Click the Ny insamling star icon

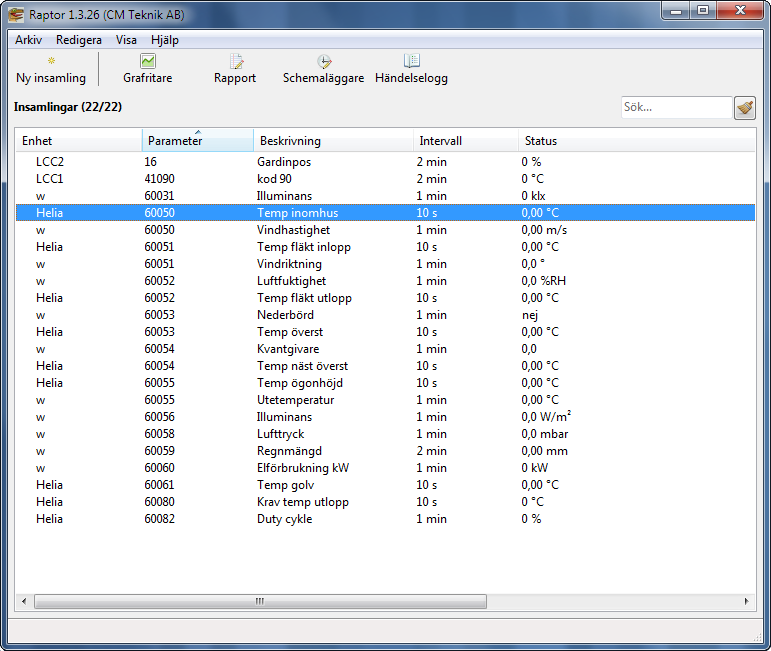coord(51,61)
